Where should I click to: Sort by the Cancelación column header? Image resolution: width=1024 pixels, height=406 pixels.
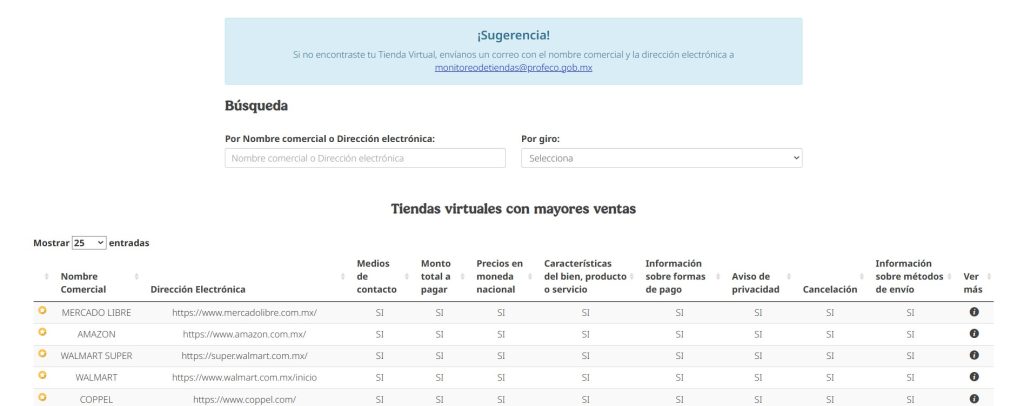[x=829, y=289]
